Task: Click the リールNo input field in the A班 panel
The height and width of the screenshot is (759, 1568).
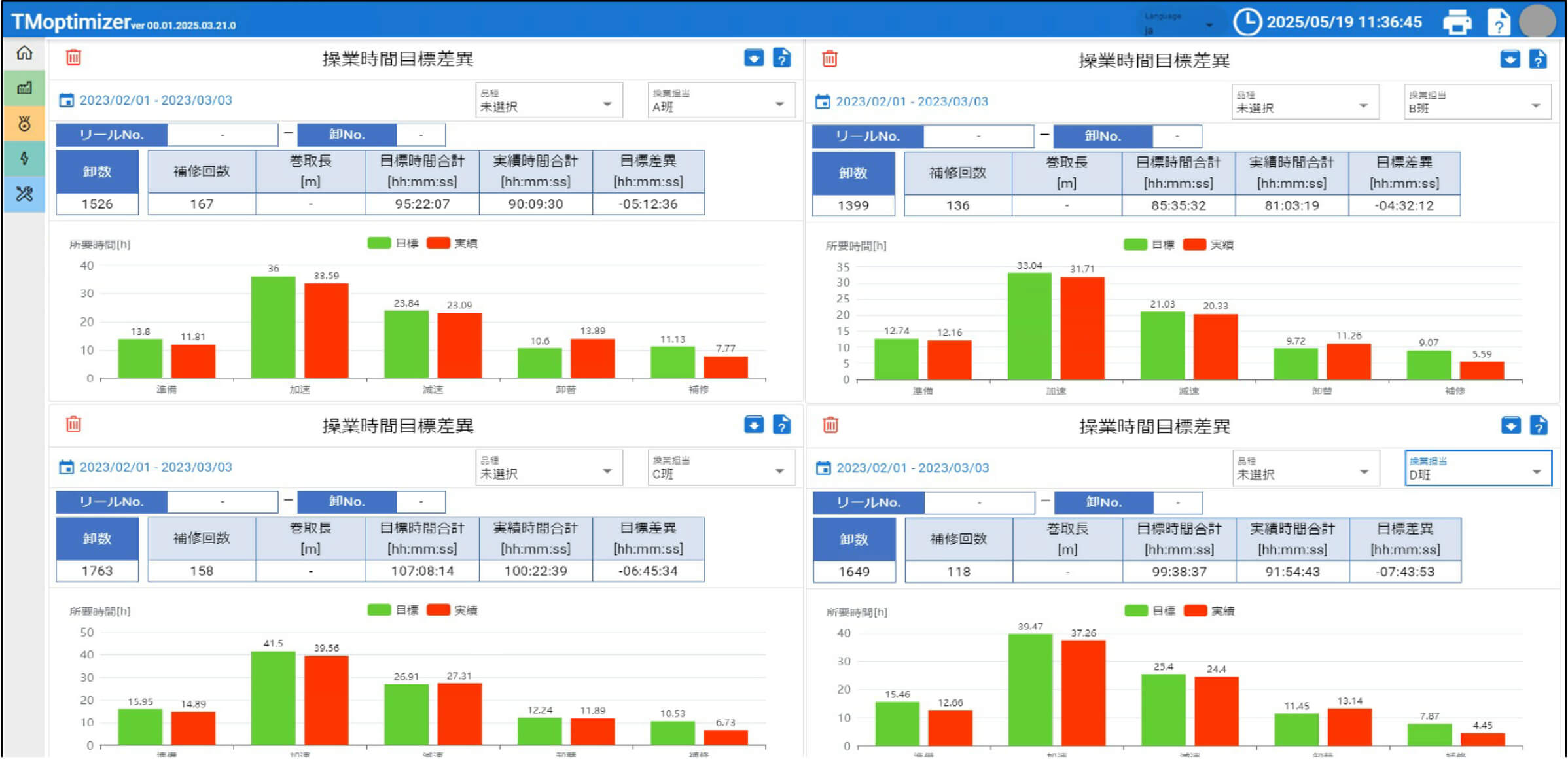Action: click(x=222, y=135)
